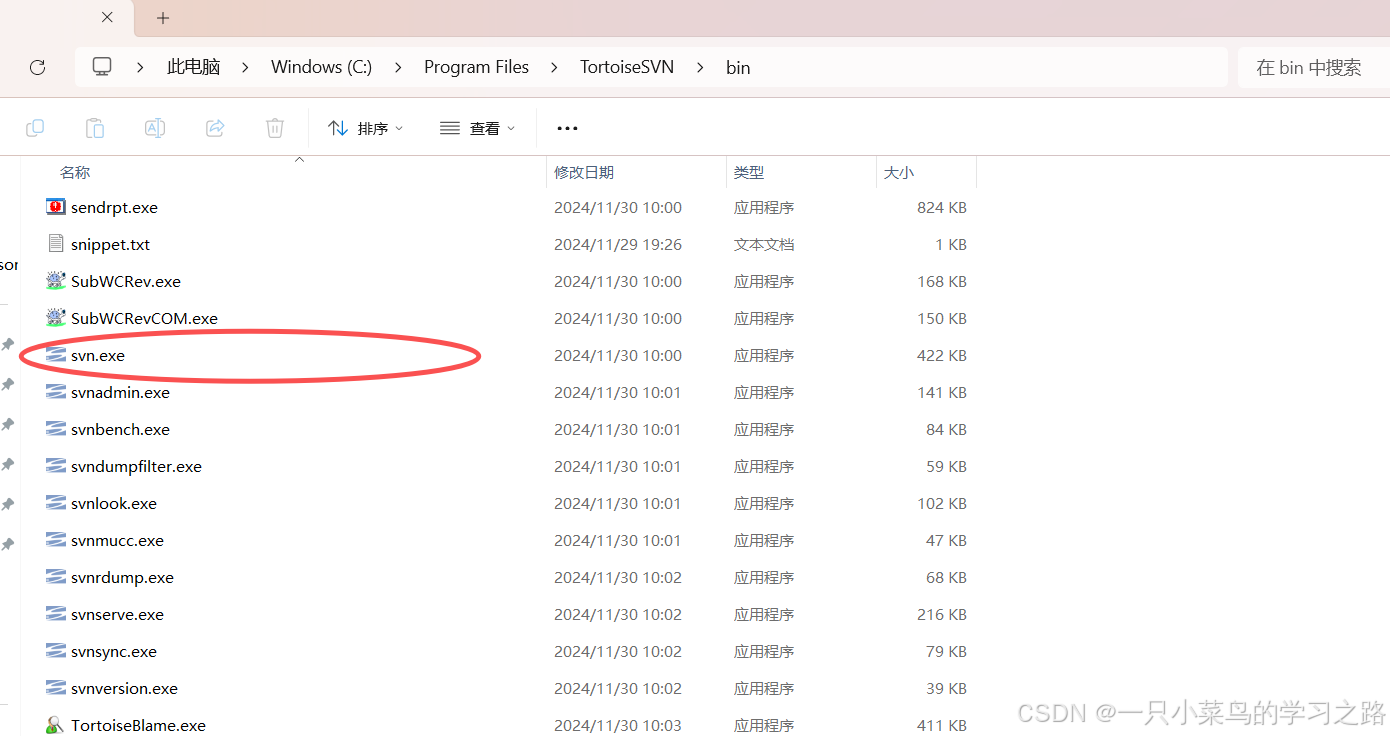The image size is (1390, 736).
Task: Click the copy icon in toolbar
Action: coord(35,128)
